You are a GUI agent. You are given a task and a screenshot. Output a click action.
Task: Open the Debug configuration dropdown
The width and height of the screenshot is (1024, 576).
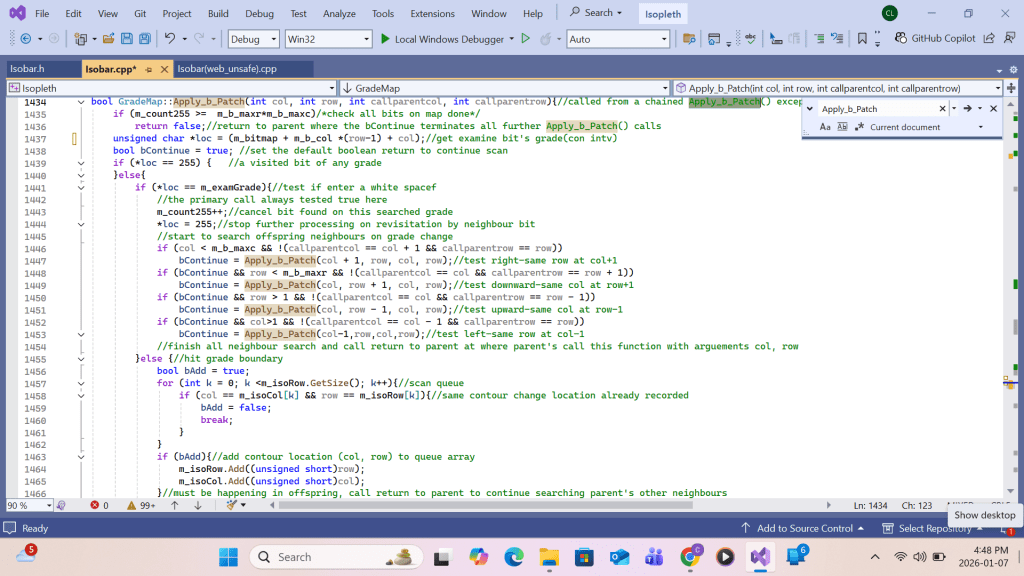pos(252,39)
